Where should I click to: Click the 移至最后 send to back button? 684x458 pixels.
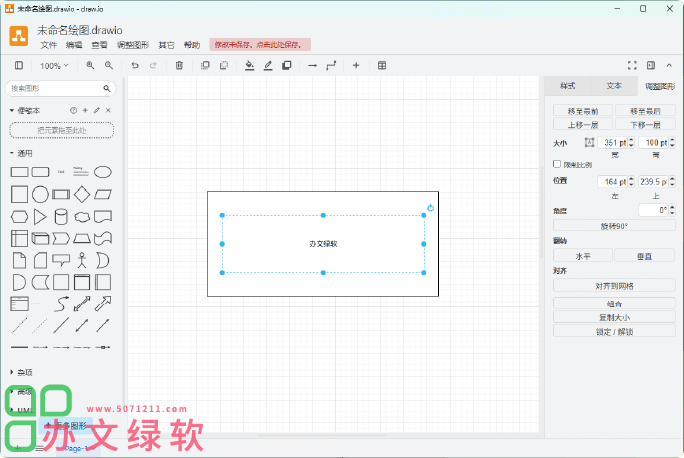[x=645, y=111]
